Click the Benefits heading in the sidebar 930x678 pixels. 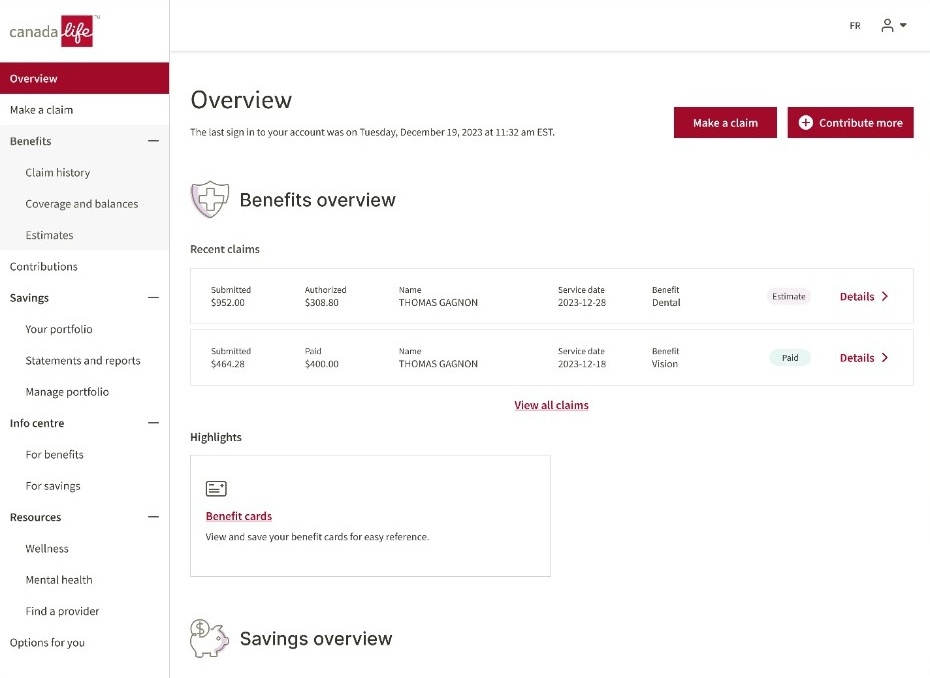click(x=31, y=141)
